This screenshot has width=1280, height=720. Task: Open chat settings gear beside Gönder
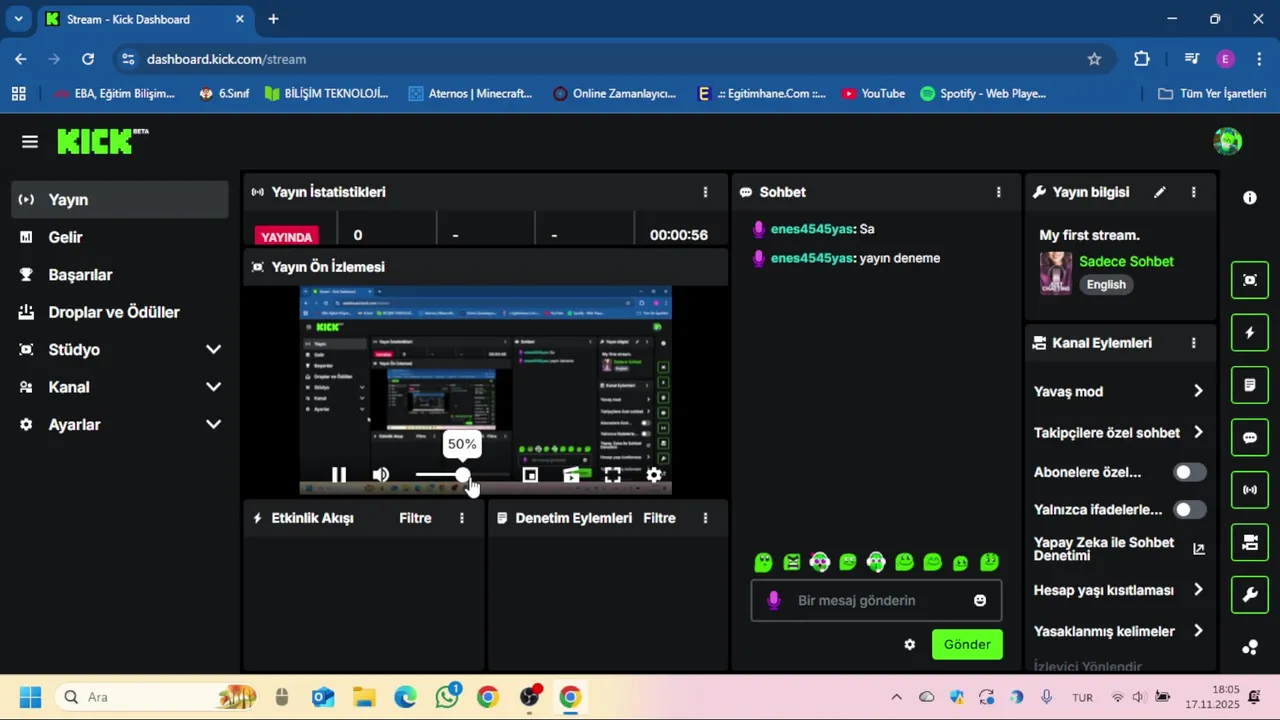tap(909, 644)
